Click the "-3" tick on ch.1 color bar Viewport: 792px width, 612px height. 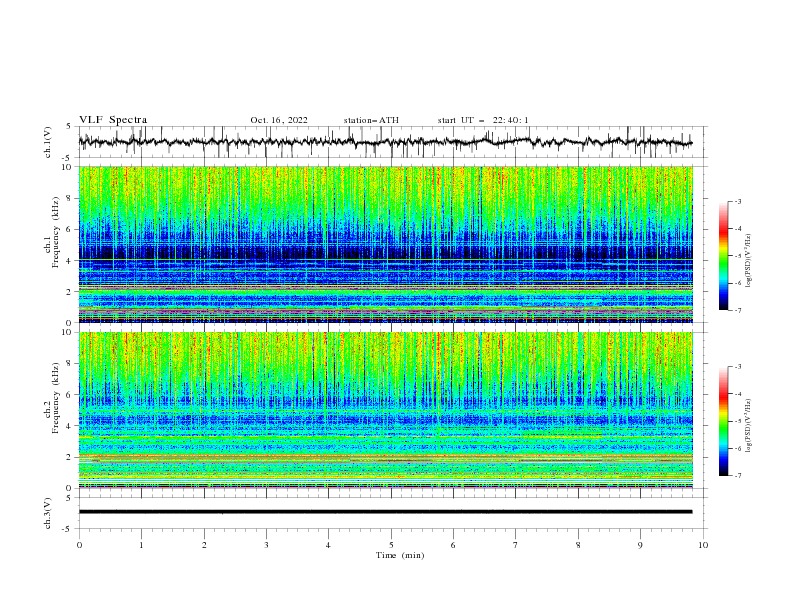(737, 201)
